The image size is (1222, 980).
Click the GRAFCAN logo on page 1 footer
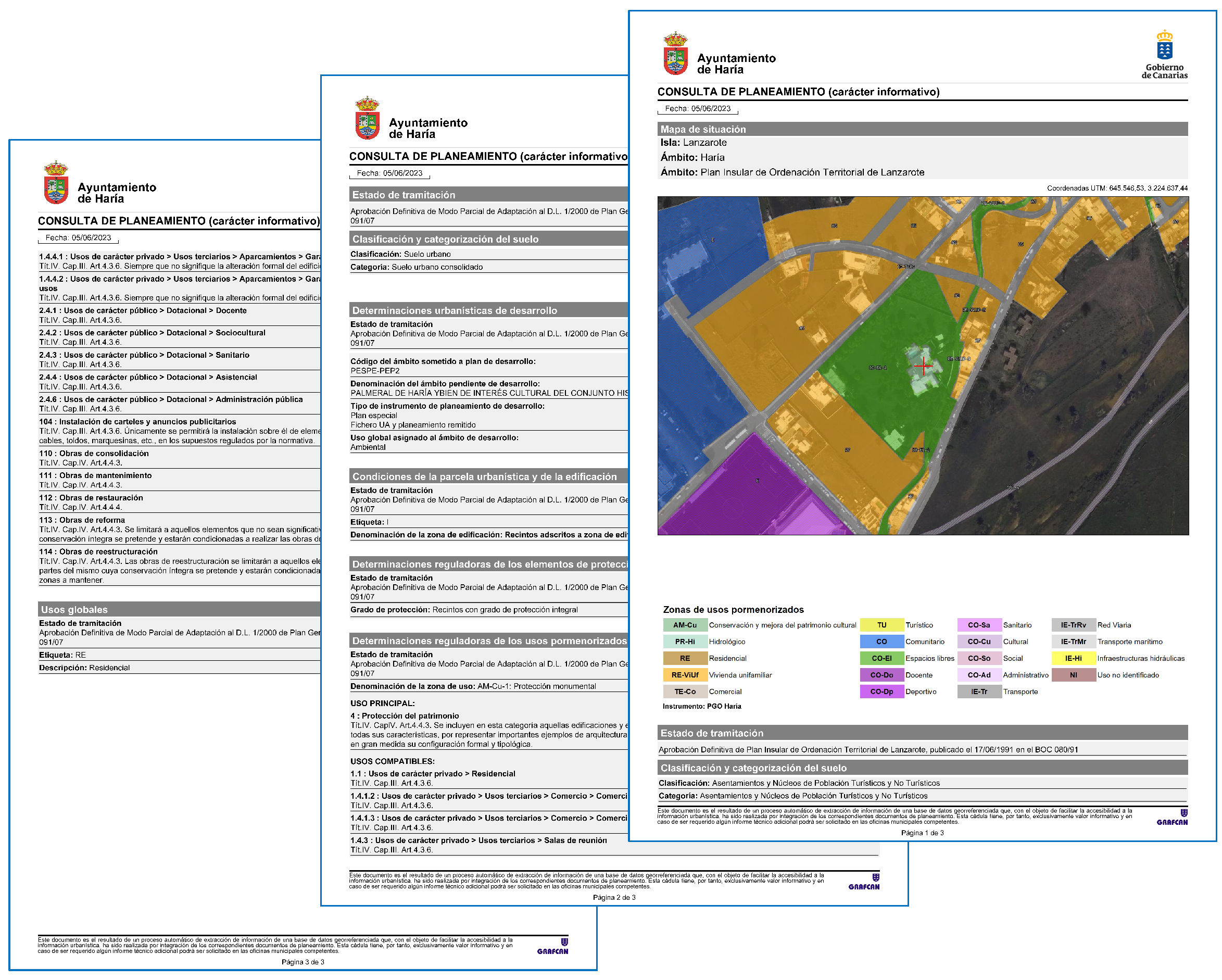coord(1171,818)
